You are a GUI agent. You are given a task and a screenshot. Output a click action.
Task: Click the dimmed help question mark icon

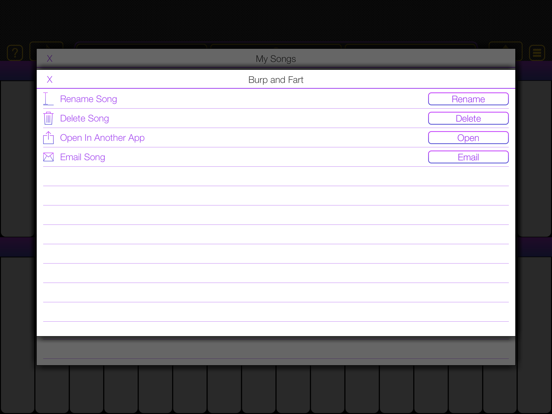[15, 53]
